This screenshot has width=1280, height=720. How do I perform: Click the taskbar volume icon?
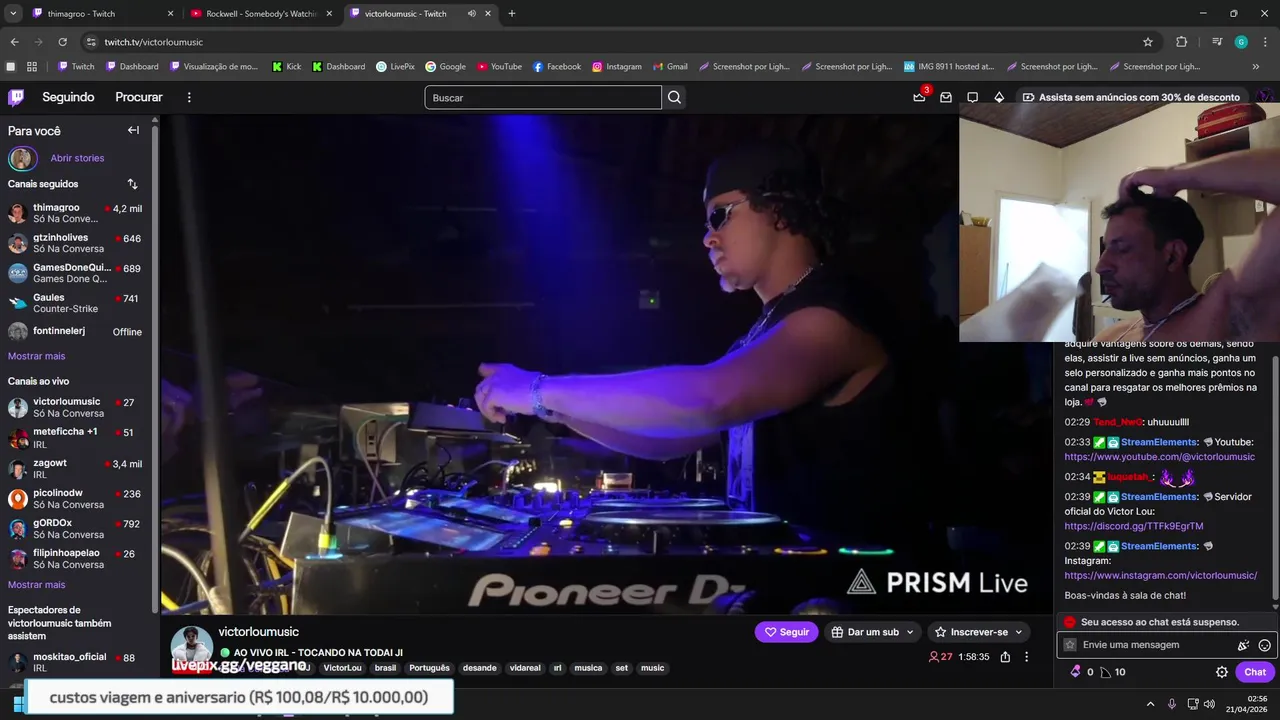[x=1210, y=704]
